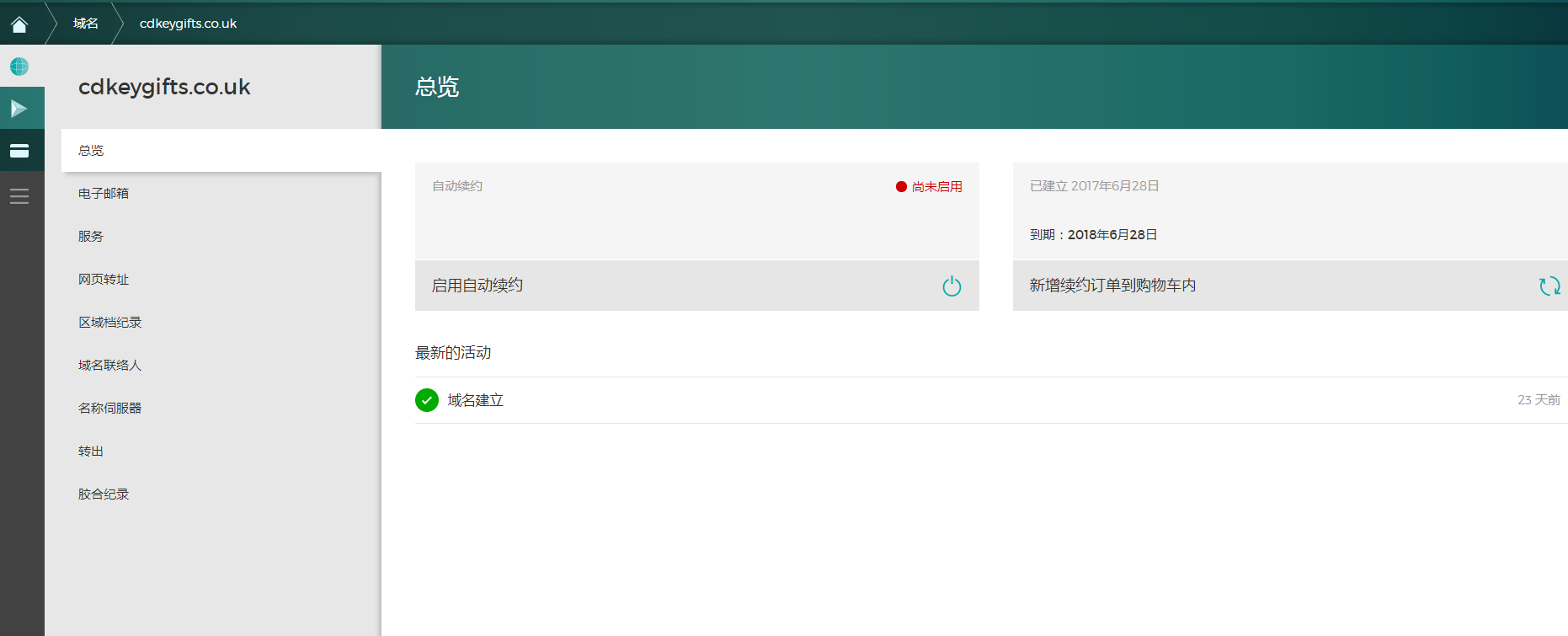Click the power icon for auto-renewal
The height and width of the screenshot is (636, 1568).
(x=952, y=286)
